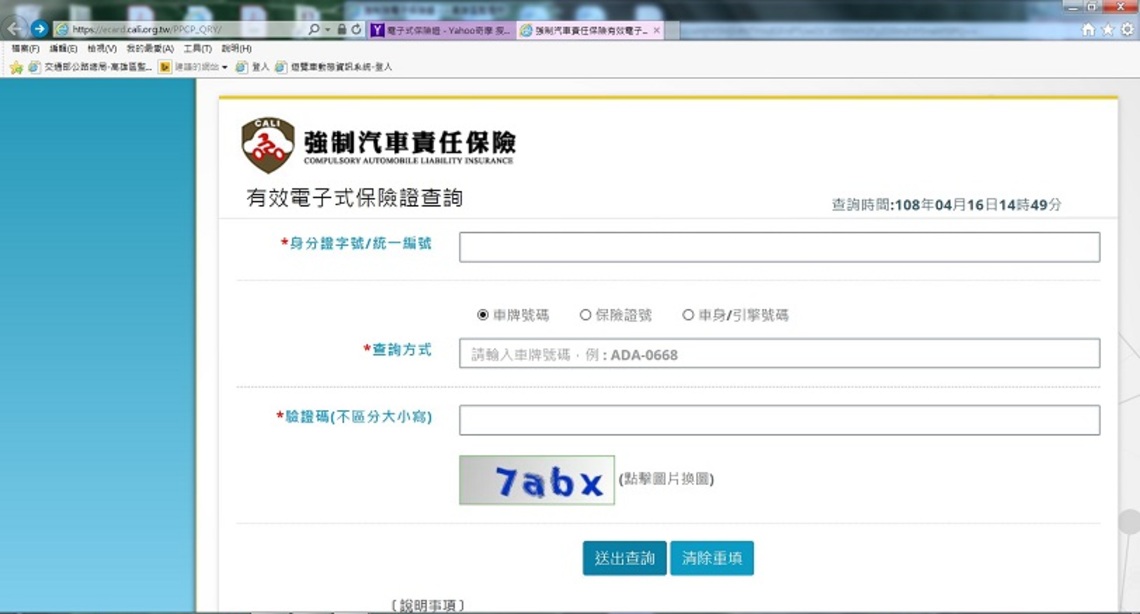Click the CALI logo emblem
Viewport: 1140px width, 614px height.
(268, 145)
